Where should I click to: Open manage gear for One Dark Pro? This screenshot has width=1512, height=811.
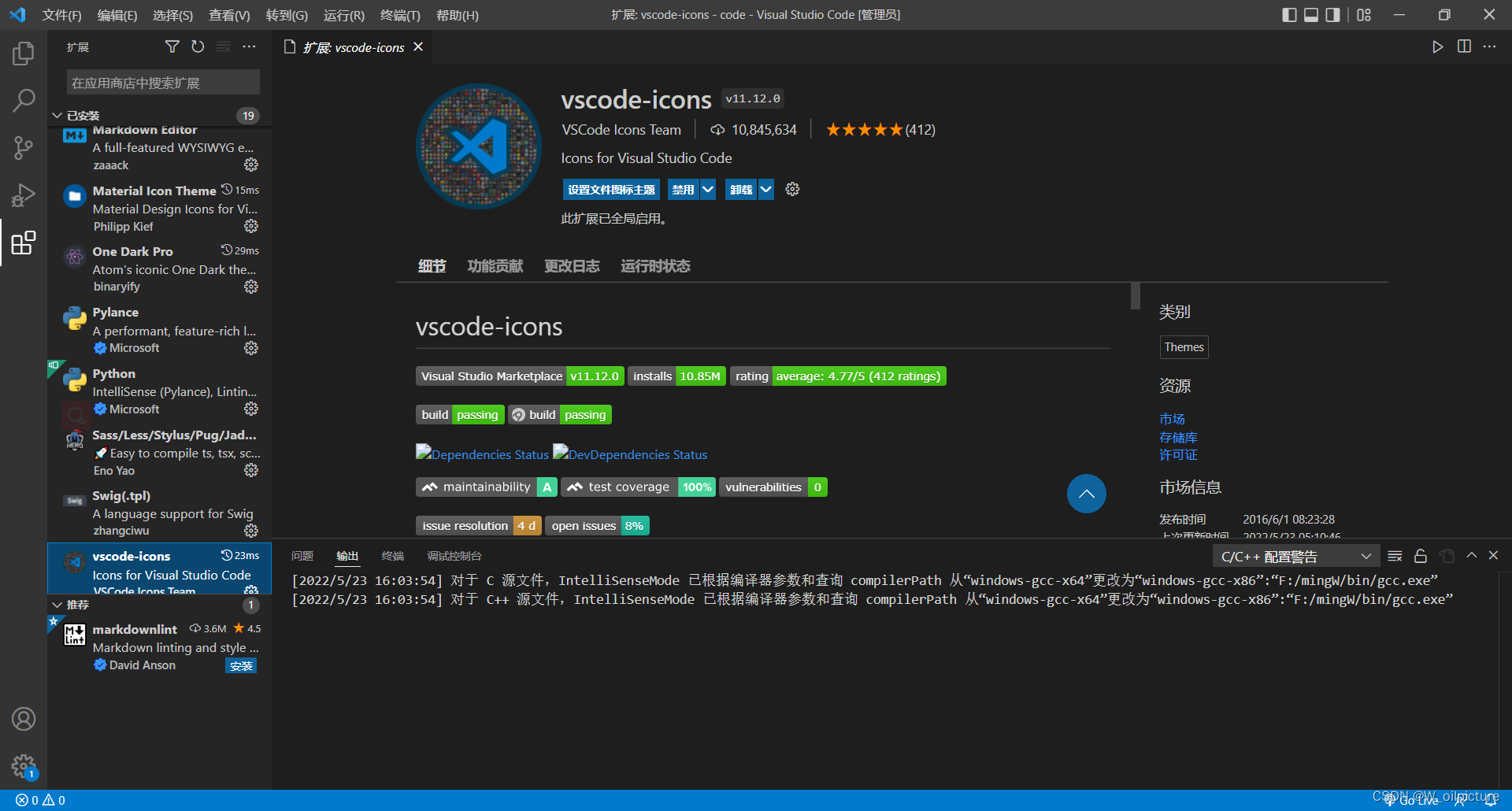[x=251, y=287]
